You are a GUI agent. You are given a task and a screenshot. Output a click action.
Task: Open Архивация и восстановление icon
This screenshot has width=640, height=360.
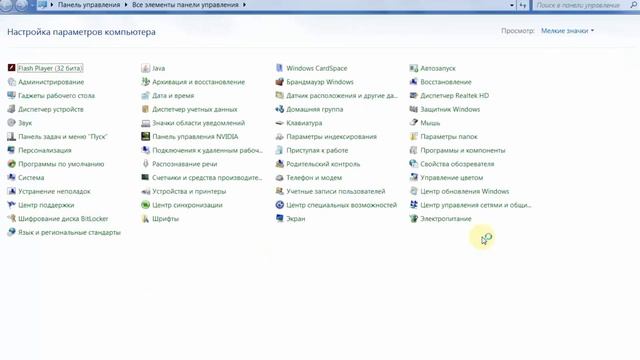(145, 82)
